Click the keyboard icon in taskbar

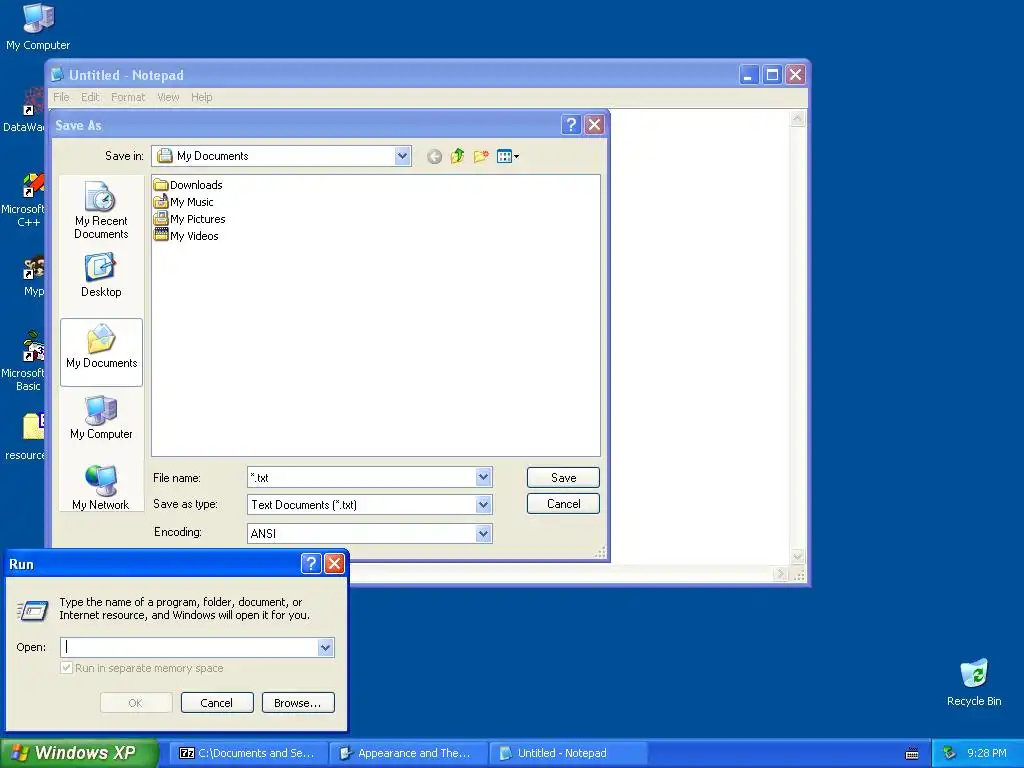[x=912, y=754]
